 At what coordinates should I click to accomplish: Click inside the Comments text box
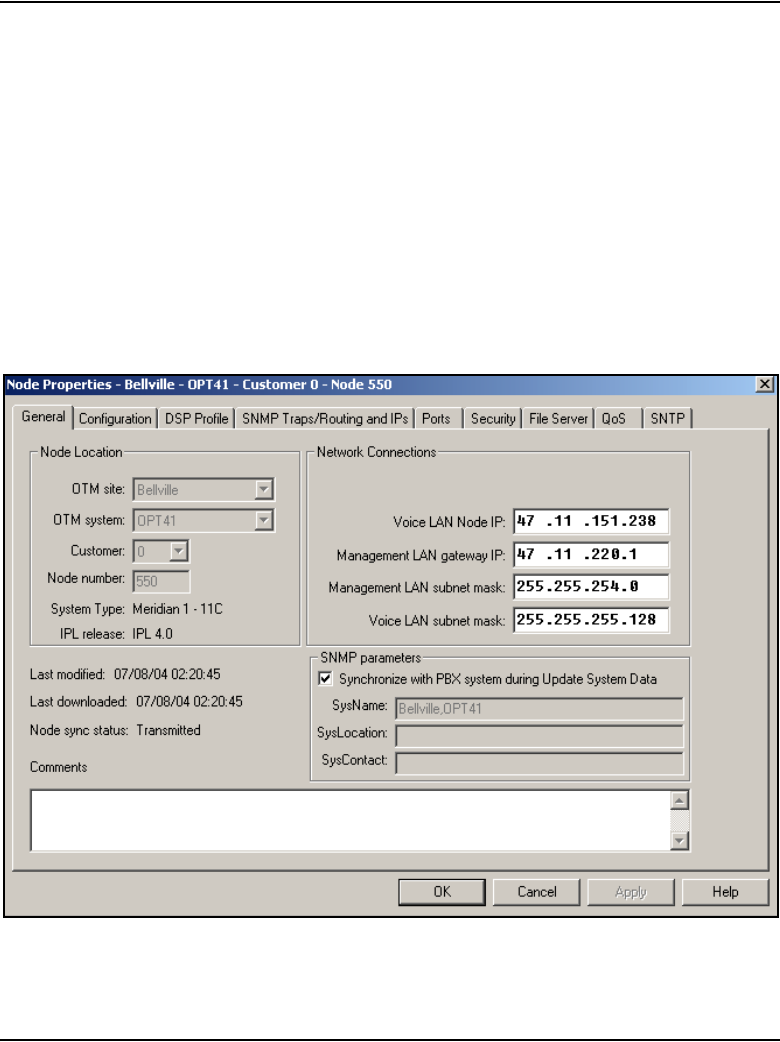click(x=351, y=820)
